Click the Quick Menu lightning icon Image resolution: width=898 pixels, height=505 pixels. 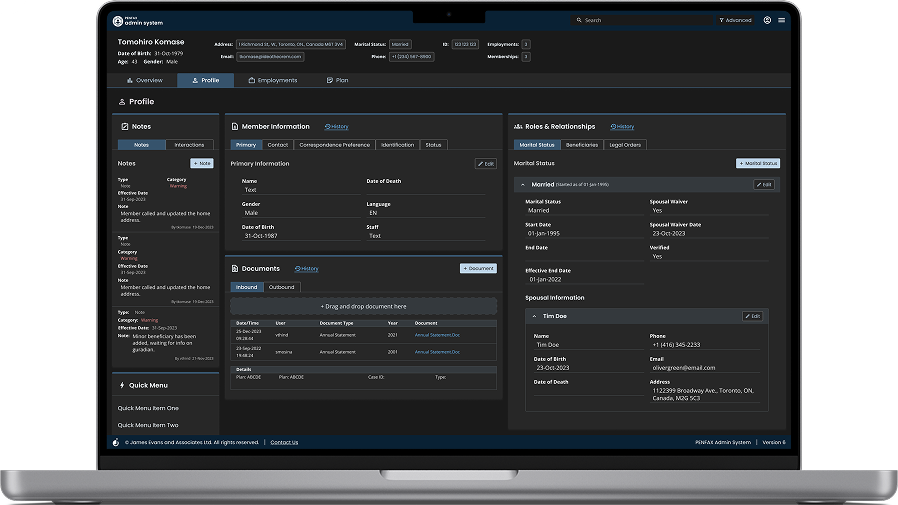click(x=122, y=385)
